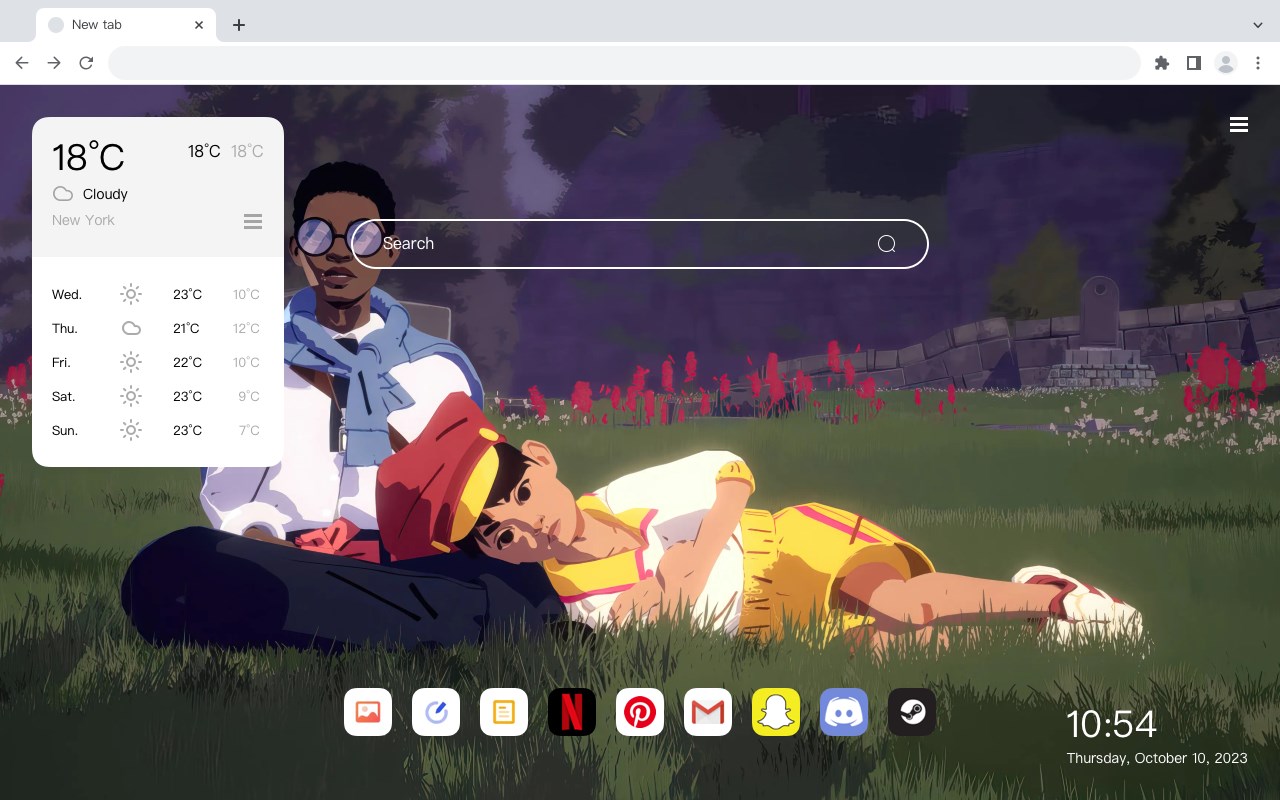Screen dimensions: 1280x800
Task: Open the Gmail shortcut icon
Action: click(x=708, y=712)
